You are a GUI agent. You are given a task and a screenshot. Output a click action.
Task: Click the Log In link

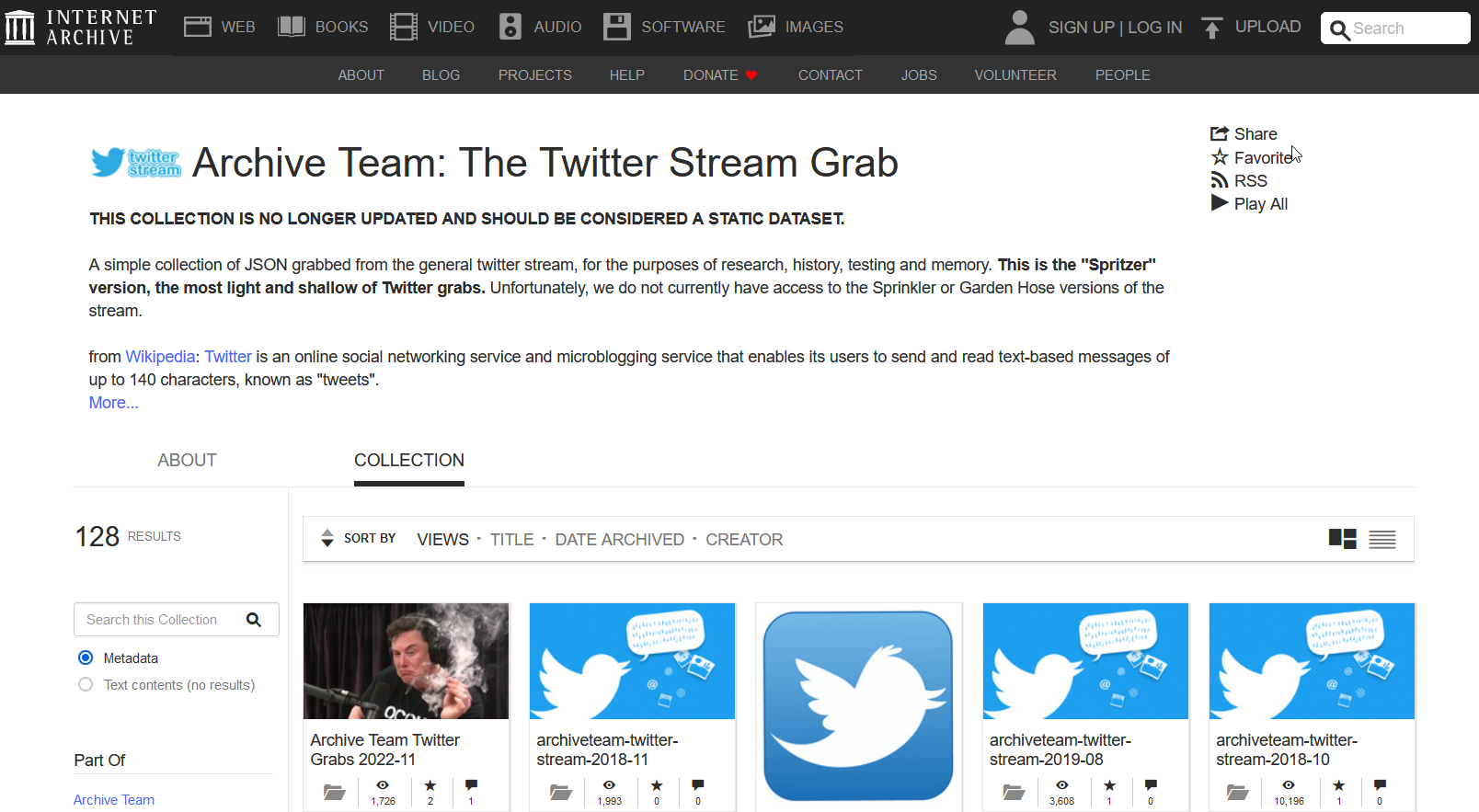tap(1155, 28)
